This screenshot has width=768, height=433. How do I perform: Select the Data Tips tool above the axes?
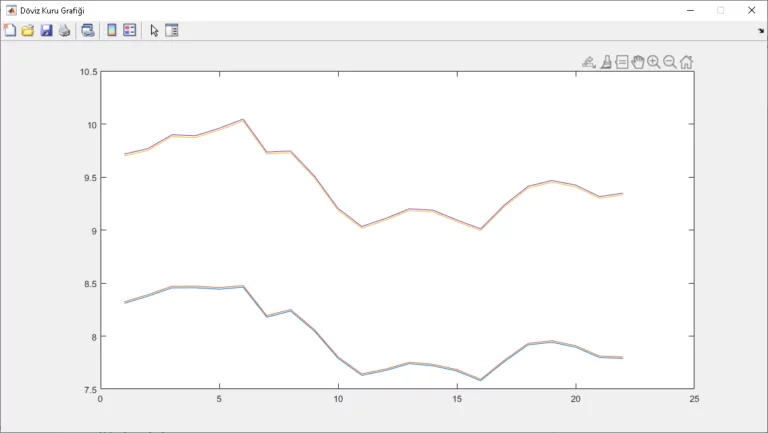coord(621,62)
